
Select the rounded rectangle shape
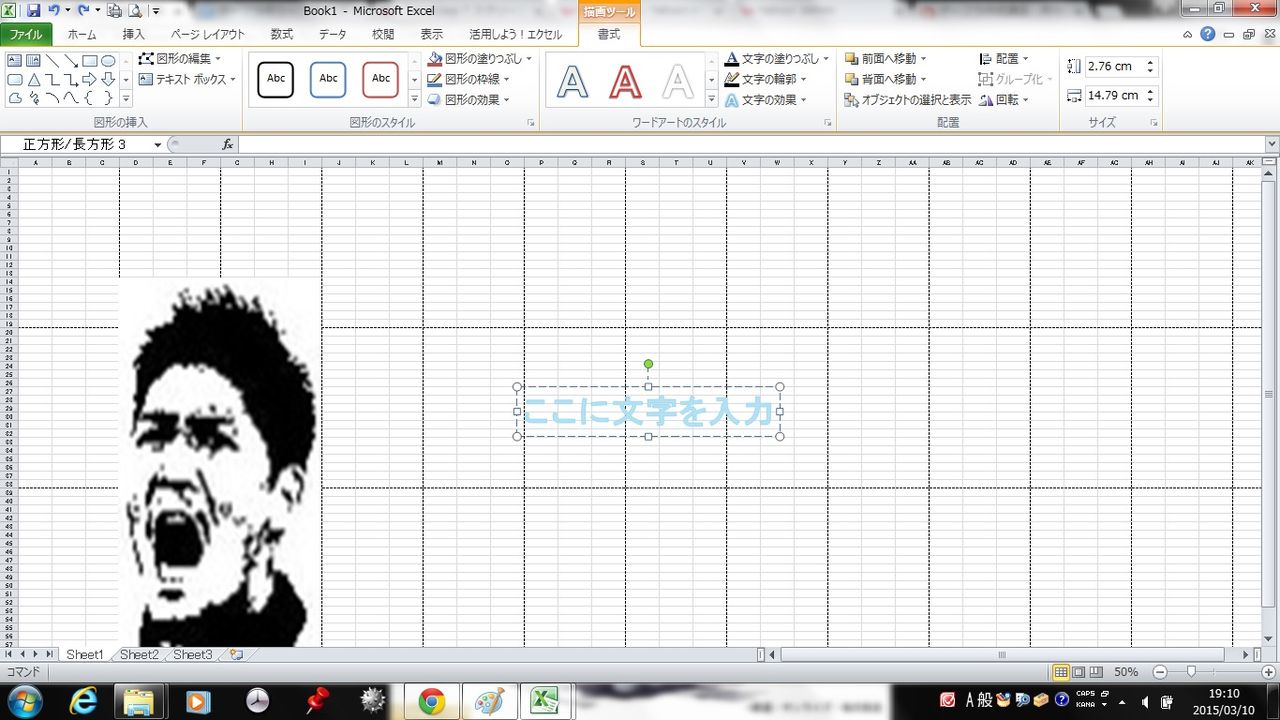pos(15,79)
